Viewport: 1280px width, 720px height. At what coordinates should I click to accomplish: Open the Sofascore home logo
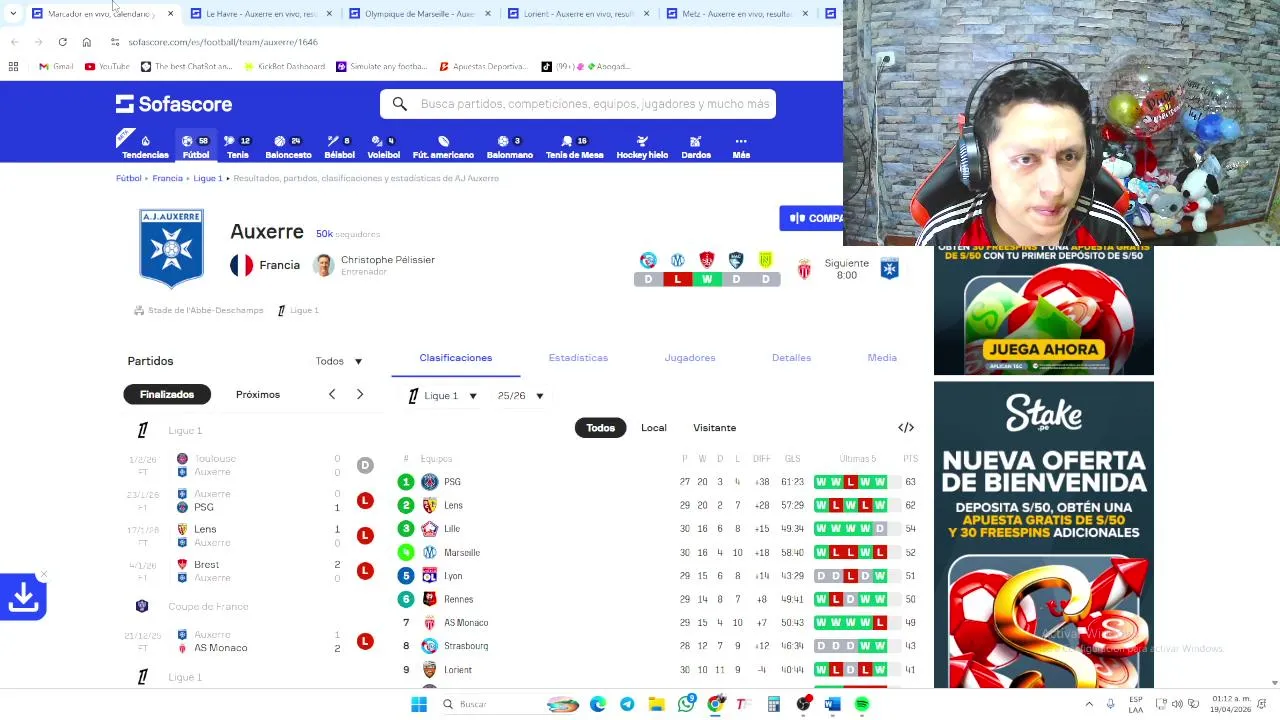point(174,104)
